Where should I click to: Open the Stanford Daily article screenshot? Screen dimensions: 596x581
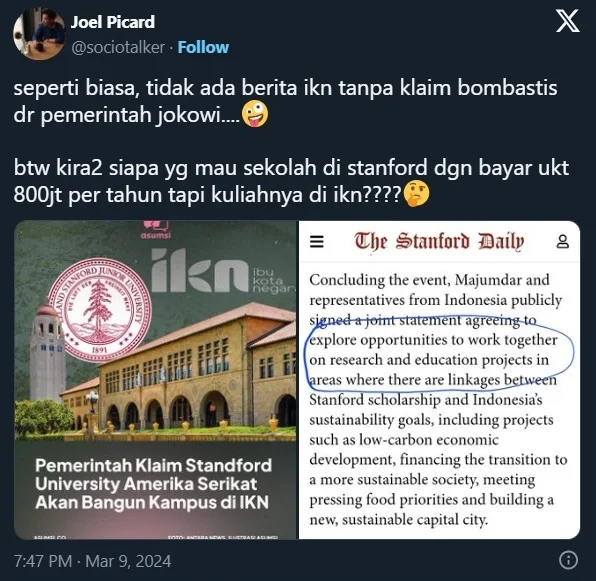point(439,380)
